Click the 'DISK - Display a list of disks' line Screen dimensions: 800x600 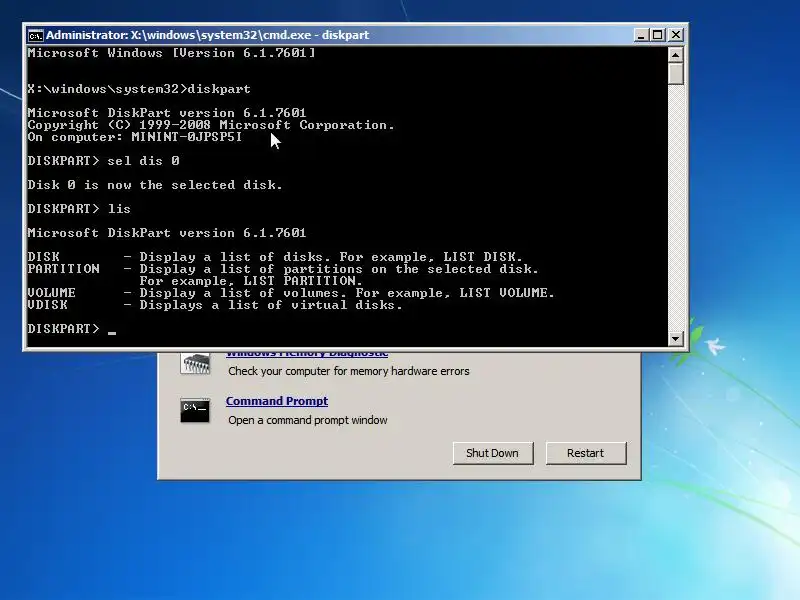[x=275, y=257]
